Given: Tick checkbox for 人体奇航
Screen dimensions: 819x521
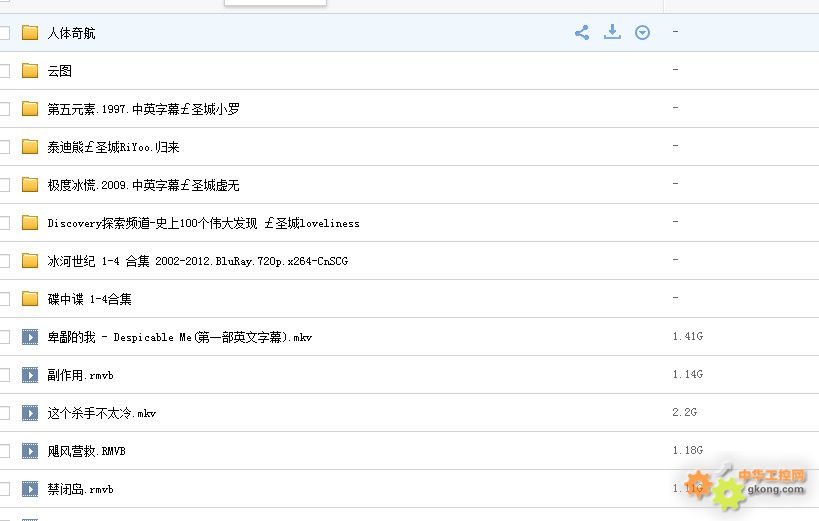Looking at the screenshot, I should [5, 33].
